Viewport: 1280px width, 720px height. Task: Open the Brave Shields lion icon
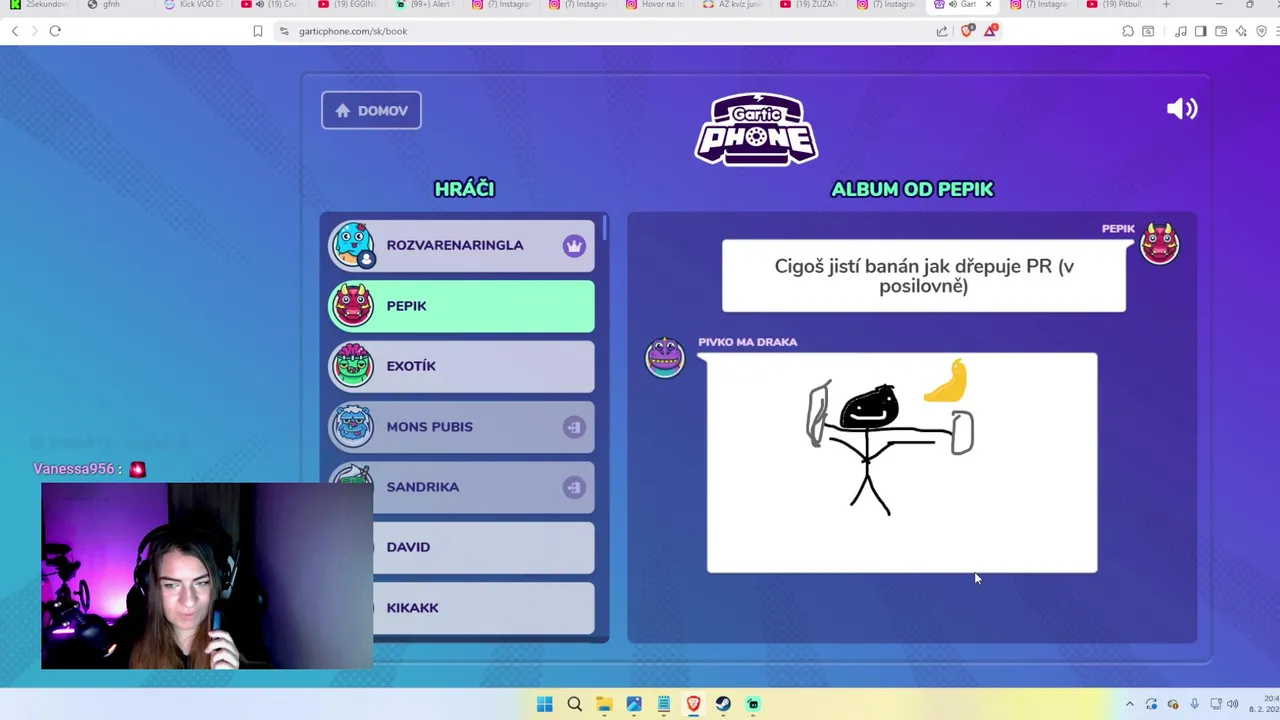pos(966,31)
